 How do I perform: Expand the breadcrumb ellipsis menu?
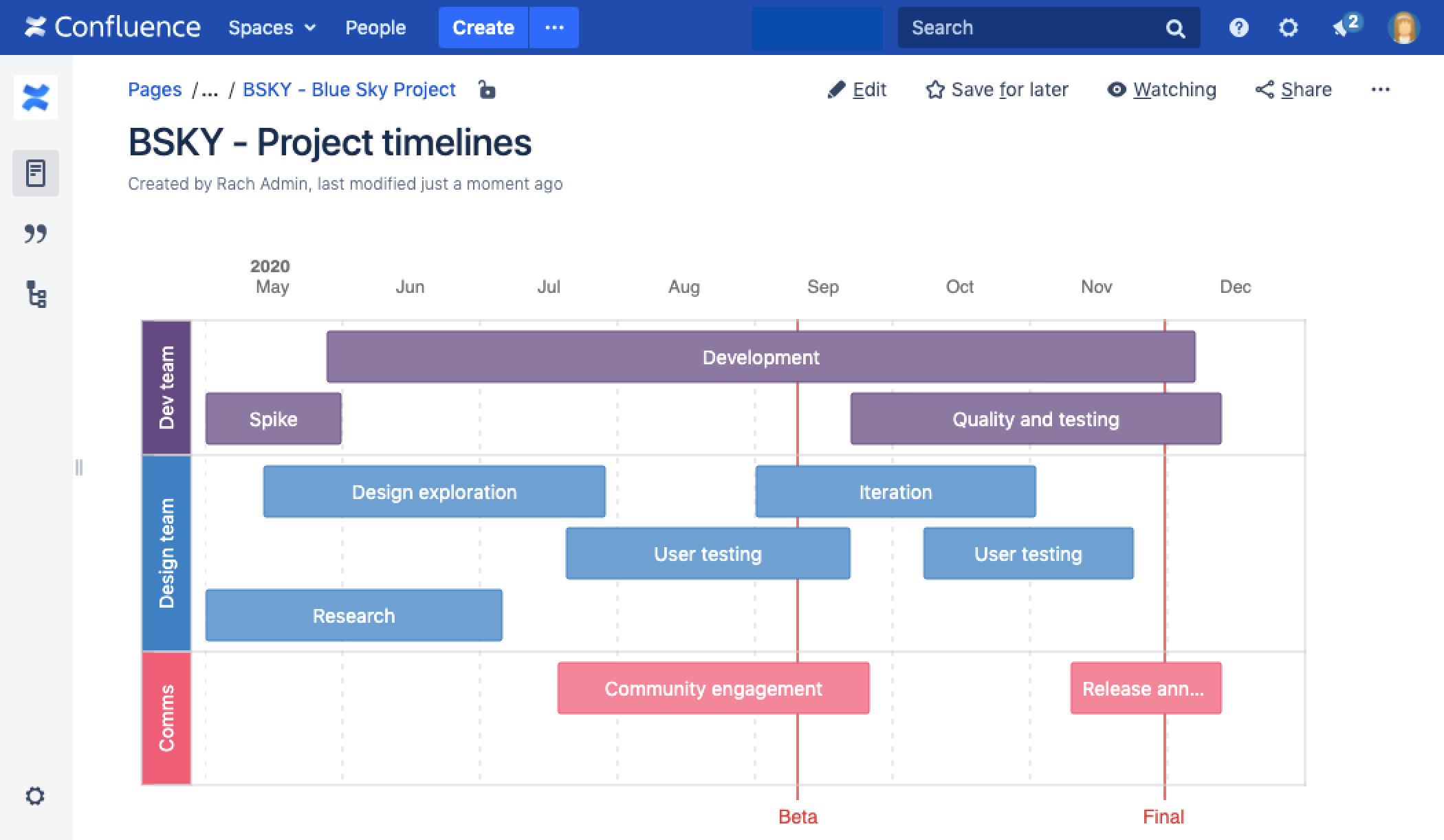click(x=210, y=90)
